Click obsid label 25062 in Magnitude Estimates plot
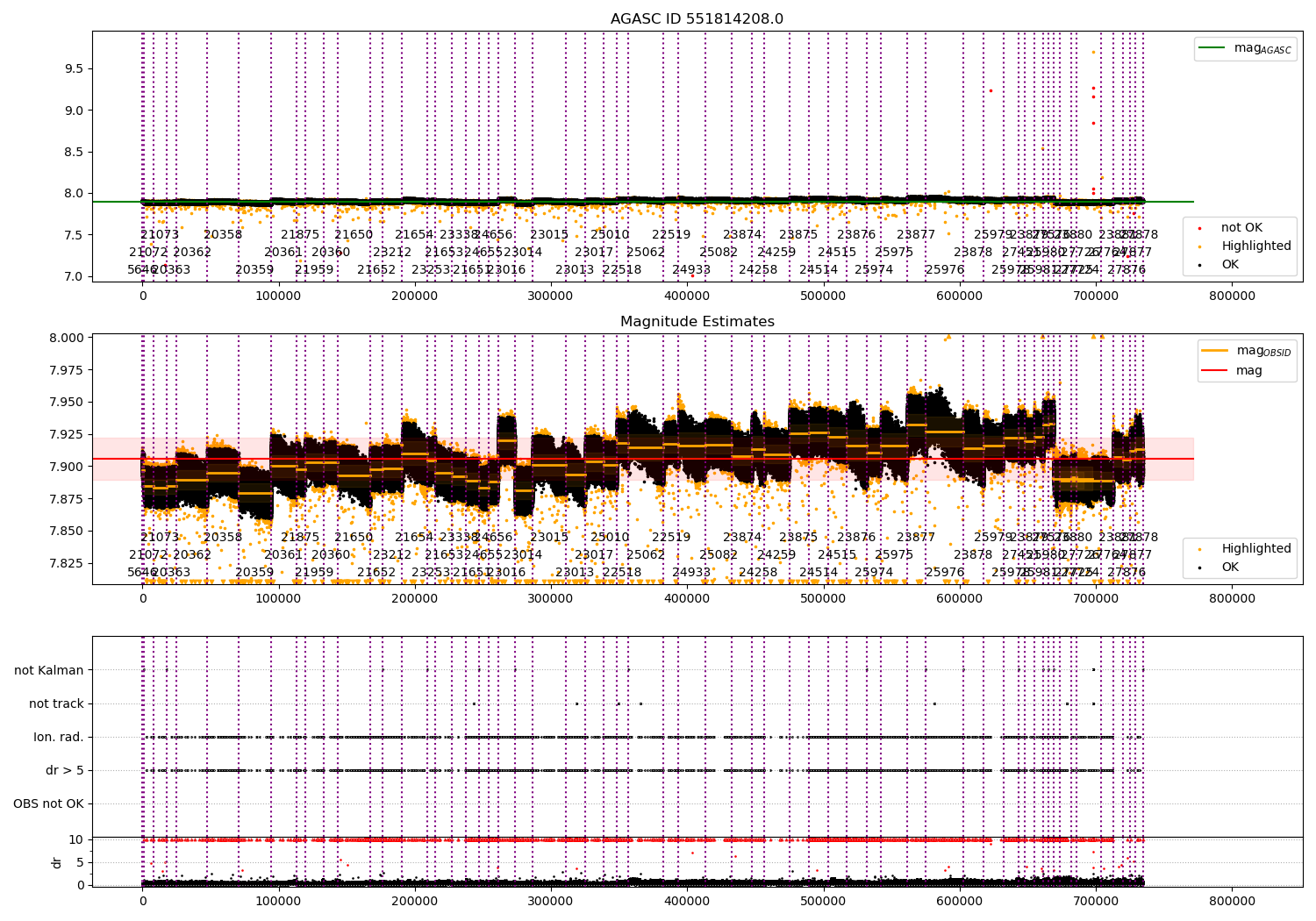This screenshot has width=1316, height=921. click(646, 555)
